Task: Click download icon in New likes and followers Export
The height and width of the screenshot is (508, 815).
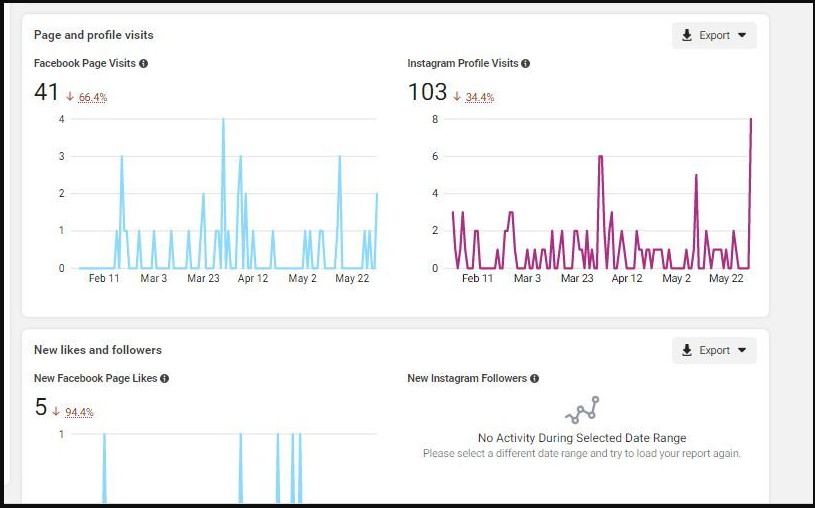Action: click(687, 350)
